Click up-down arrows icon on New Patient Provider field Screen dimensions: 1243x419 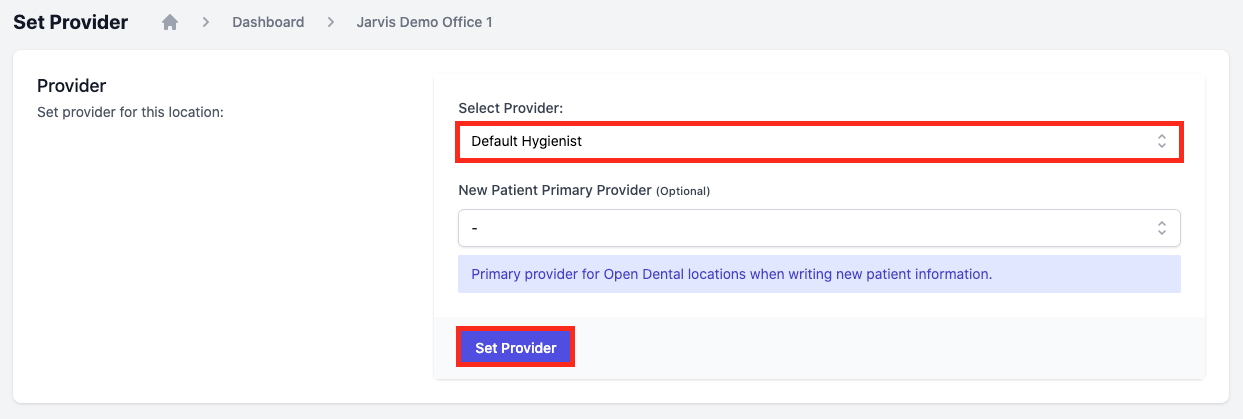tap(1161, 228)
